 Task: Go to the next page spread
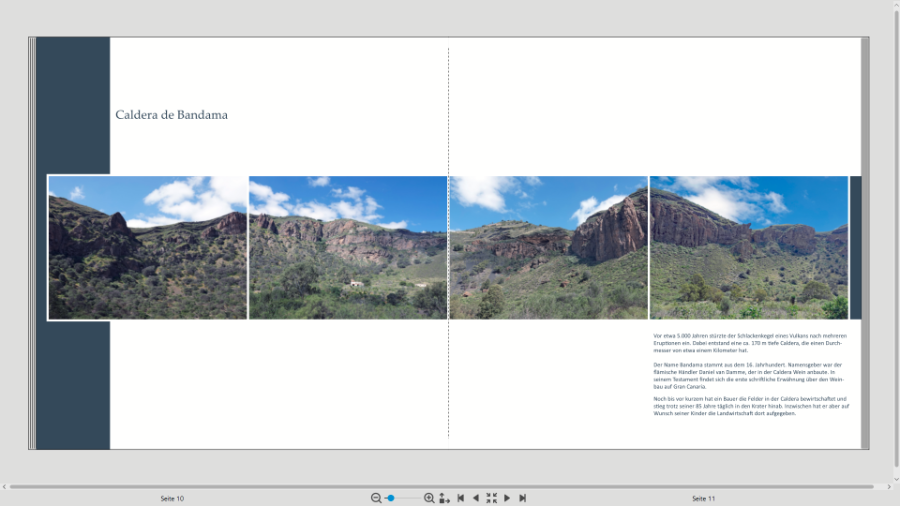(507, 498)
